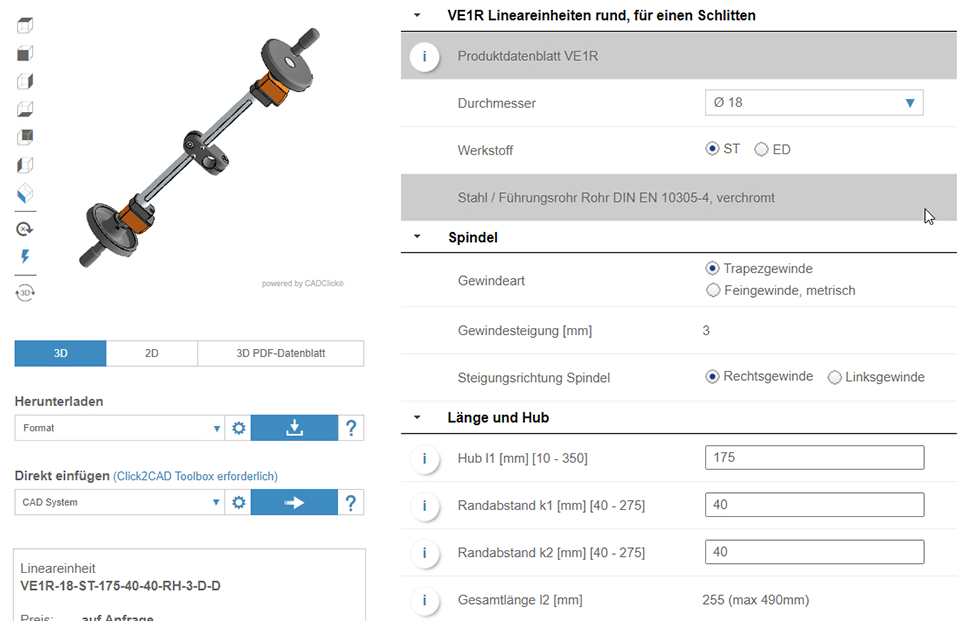The image size is (974, 621).
Task: Select ED Werkstoff radio button
Action: click(761, 150)
